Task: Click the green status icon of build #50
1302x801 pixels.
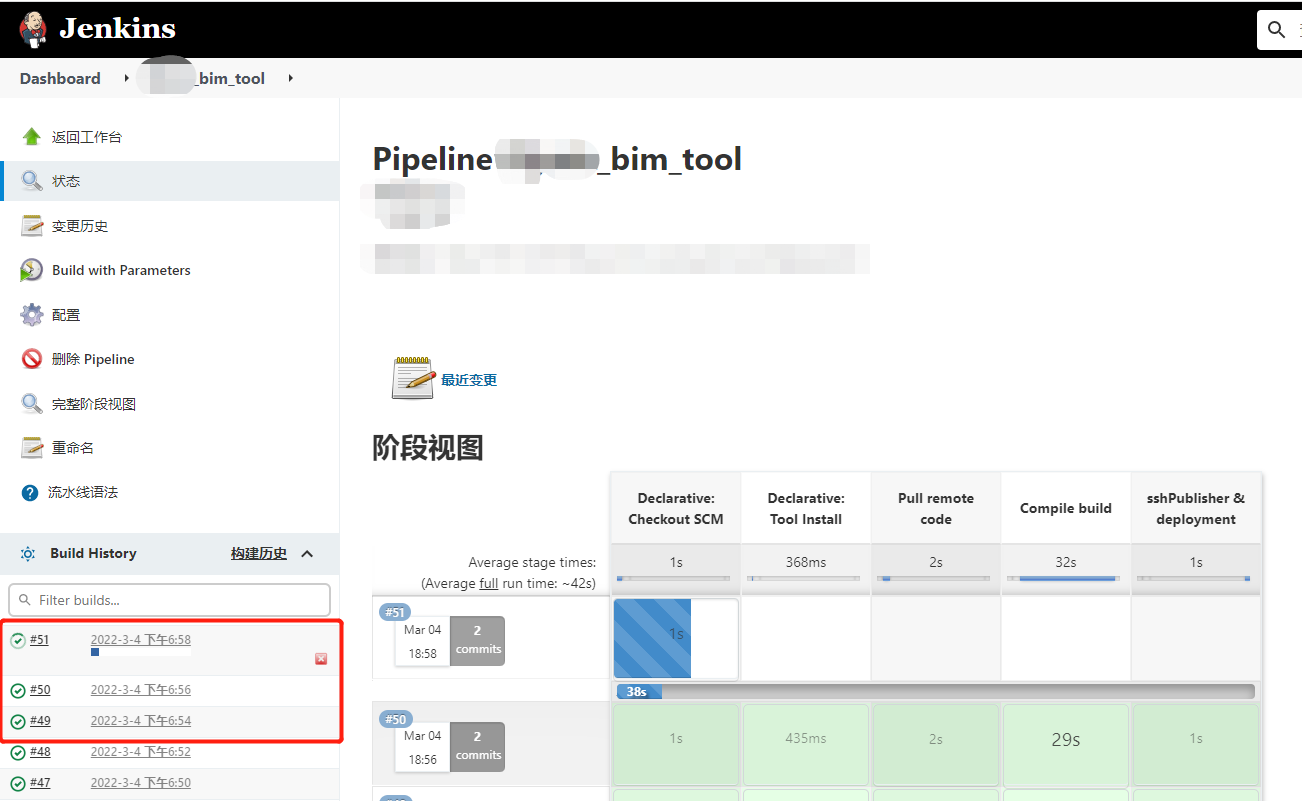Action: tap(18, 690)
